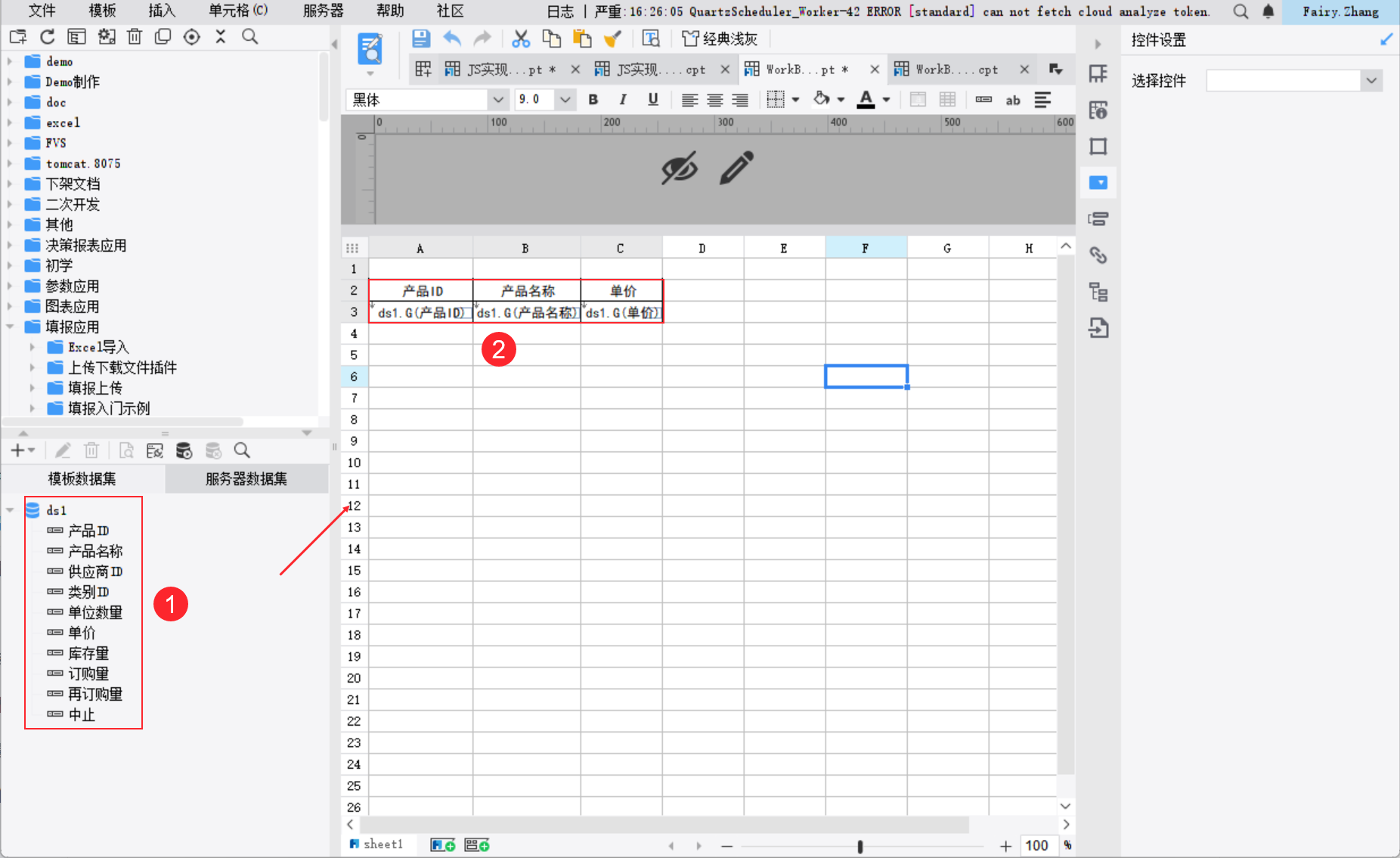Cut selection with scissors icon
This screenshot has width=1400, height=858.
[x=521, y=39]
